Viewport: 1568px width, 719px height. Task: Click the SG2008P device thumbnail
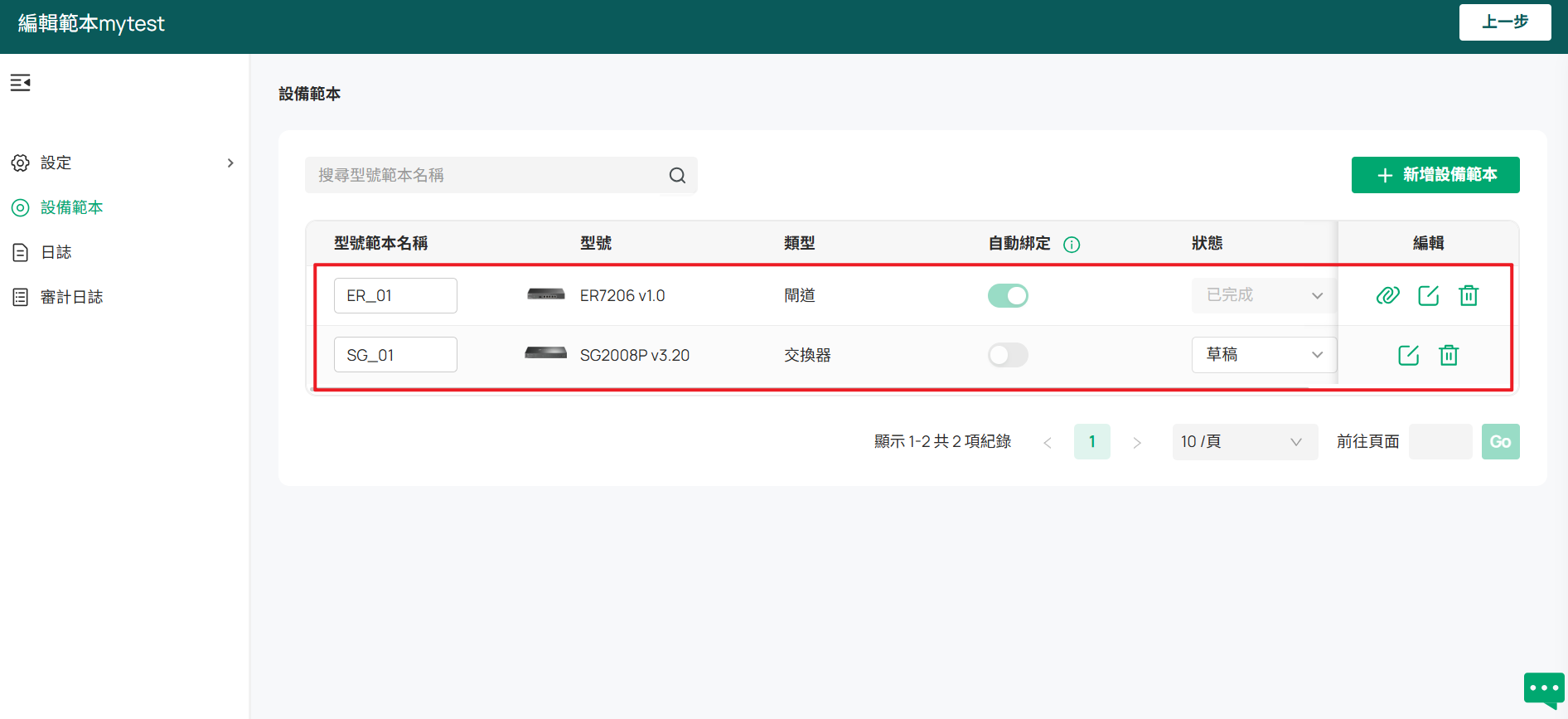tap(546, 353)
